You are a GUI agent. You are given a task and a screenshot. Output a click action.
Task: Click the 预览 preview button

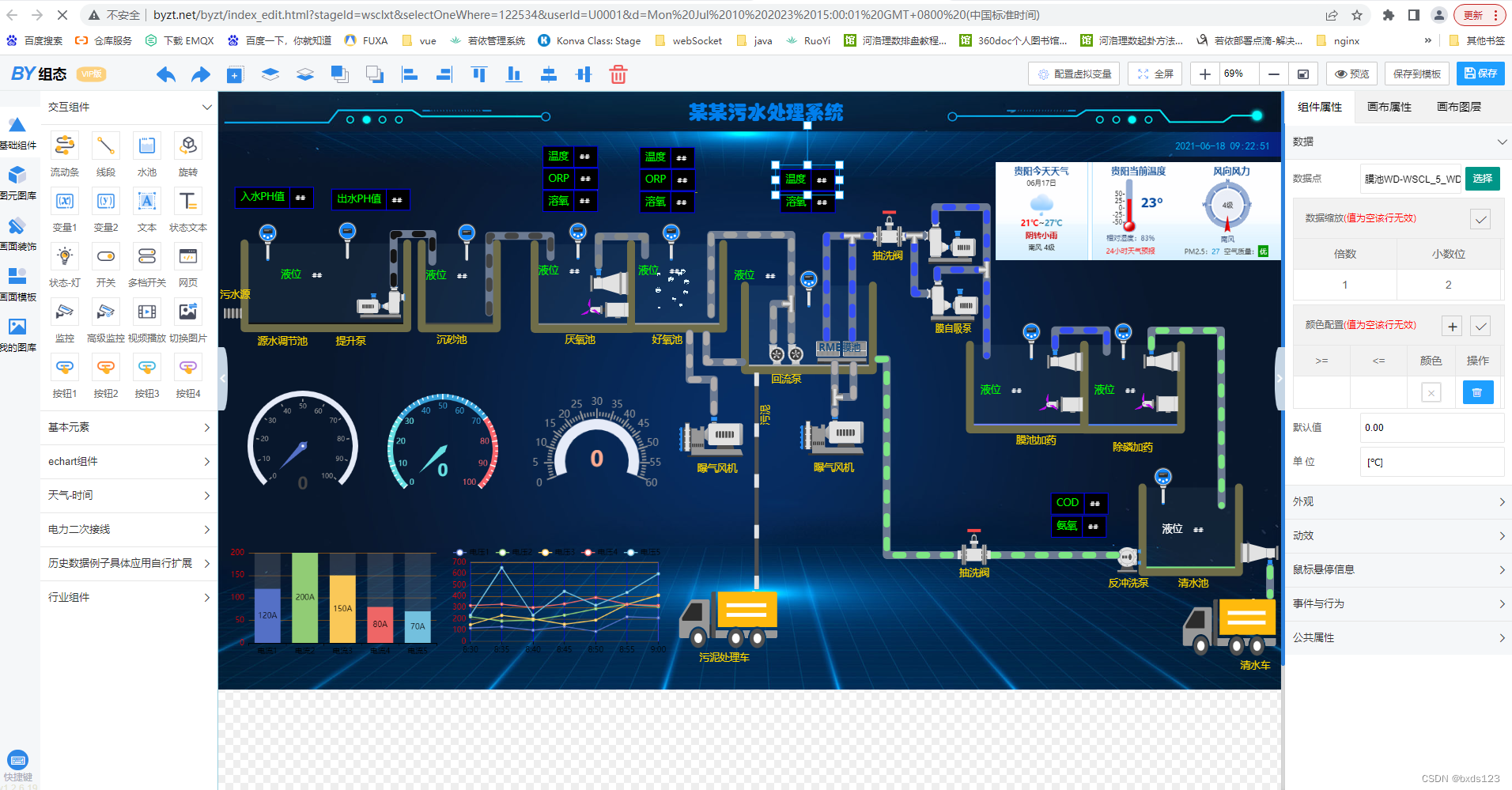coord(1351,74)
